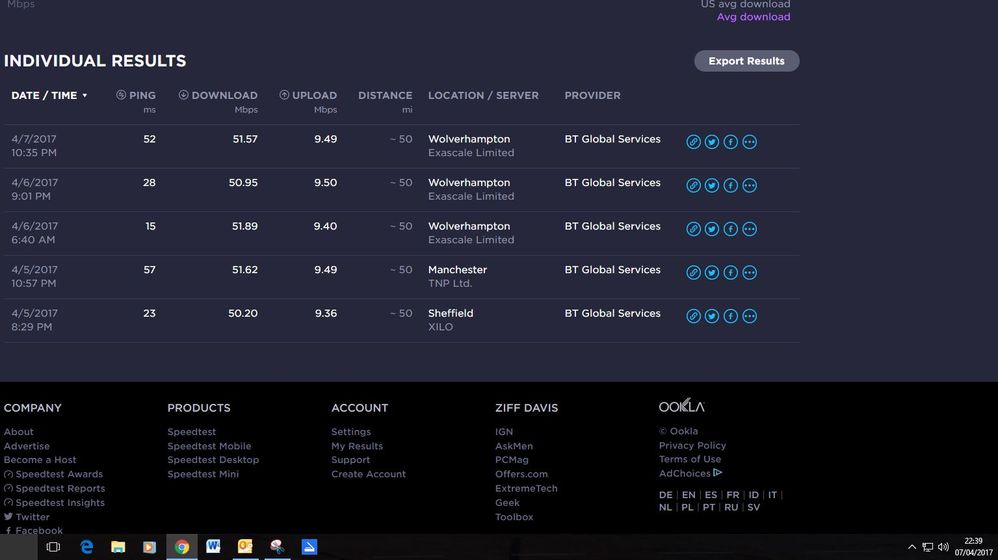Facebook share icon for Manchester result
Viewport: 998px width, 560px height.
tap(731, 272)
